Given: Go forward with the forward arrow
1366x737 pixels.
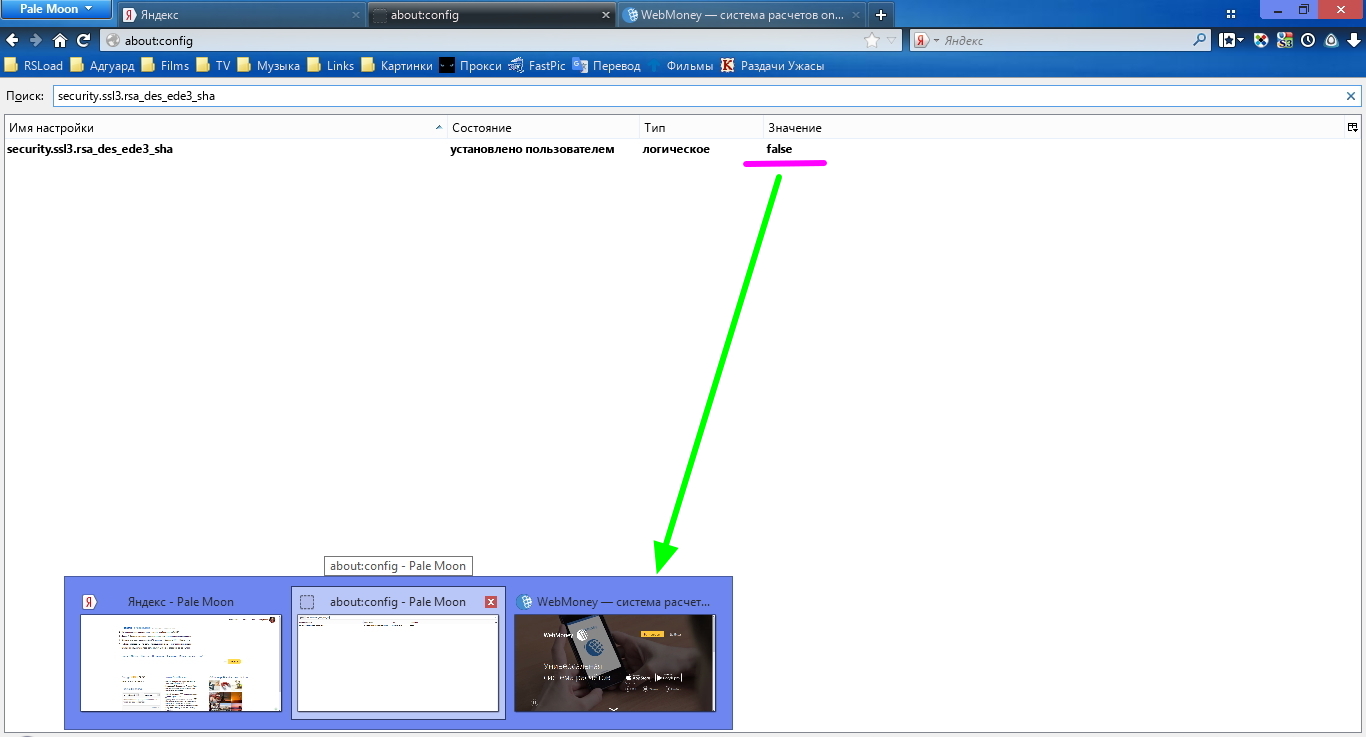Looking at the screenshot, I should (36, 40).
